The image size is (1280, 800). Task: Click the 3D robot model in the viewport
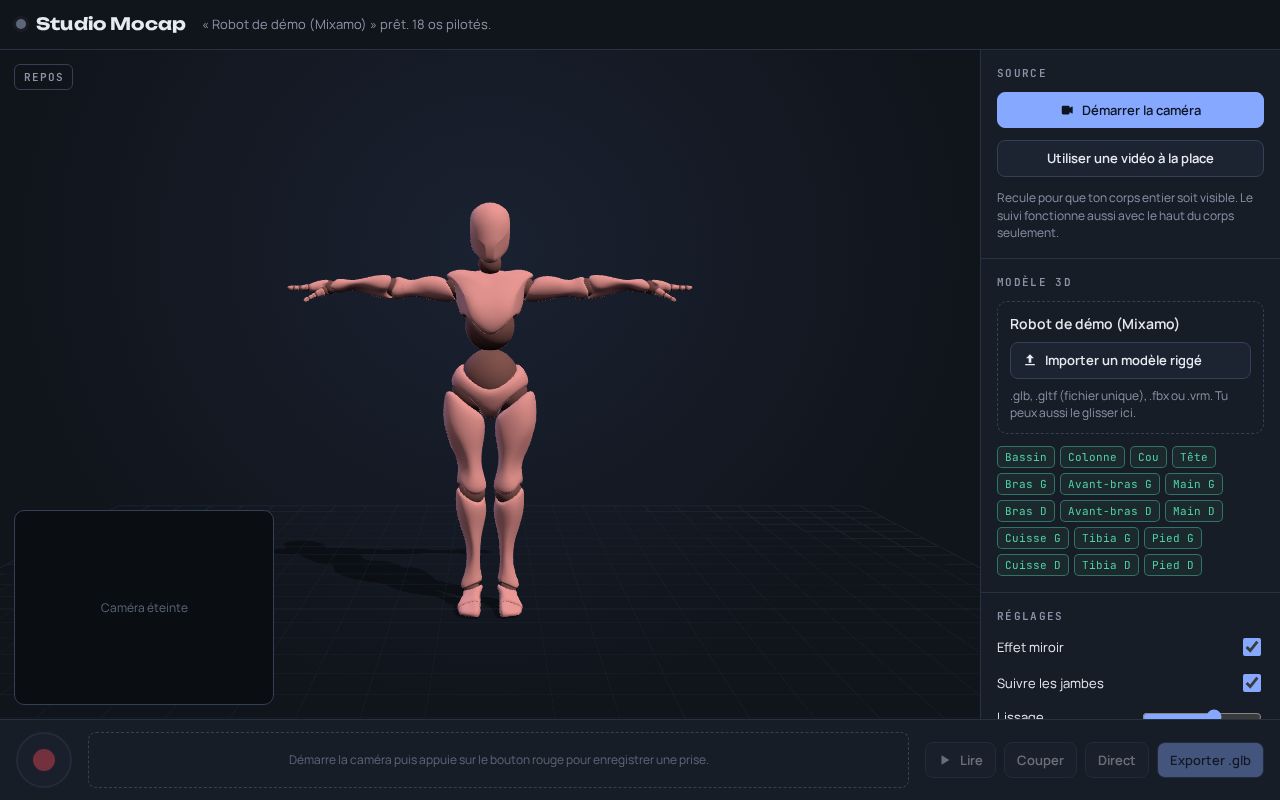coord(490,410)
